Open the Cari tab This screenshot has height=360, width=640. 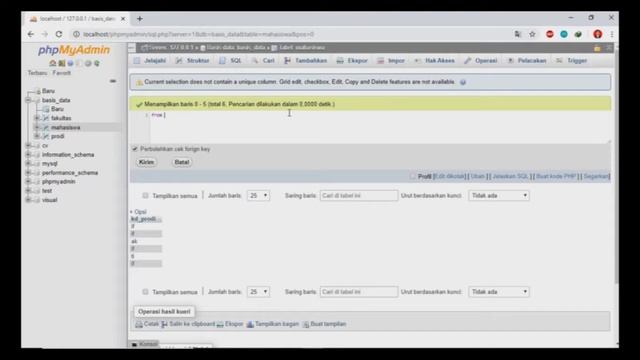[263, 60]
